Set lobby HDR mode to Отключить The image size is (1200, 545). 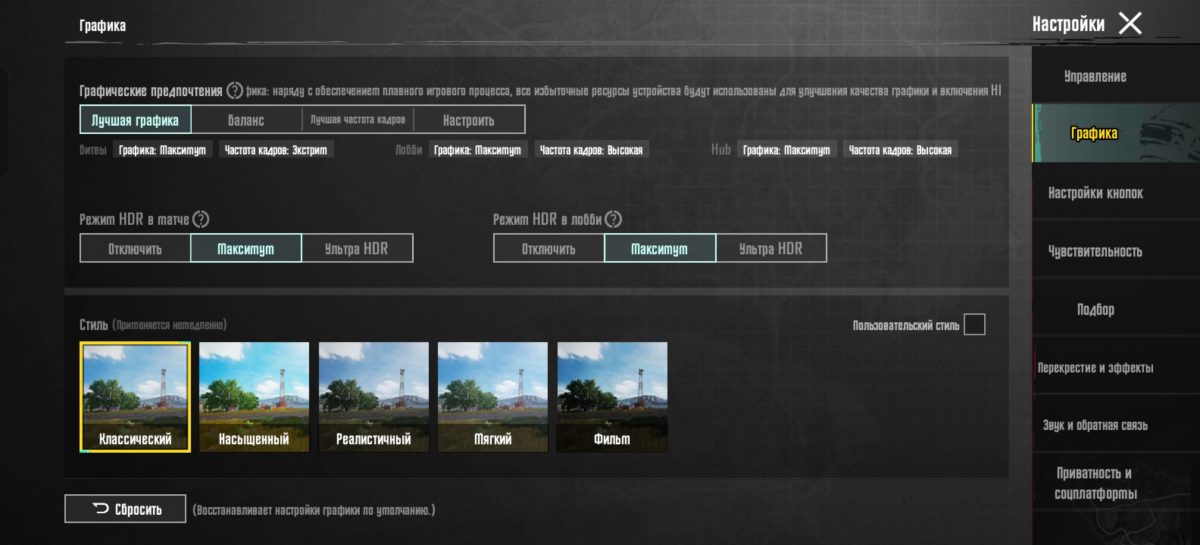point(548,249)
